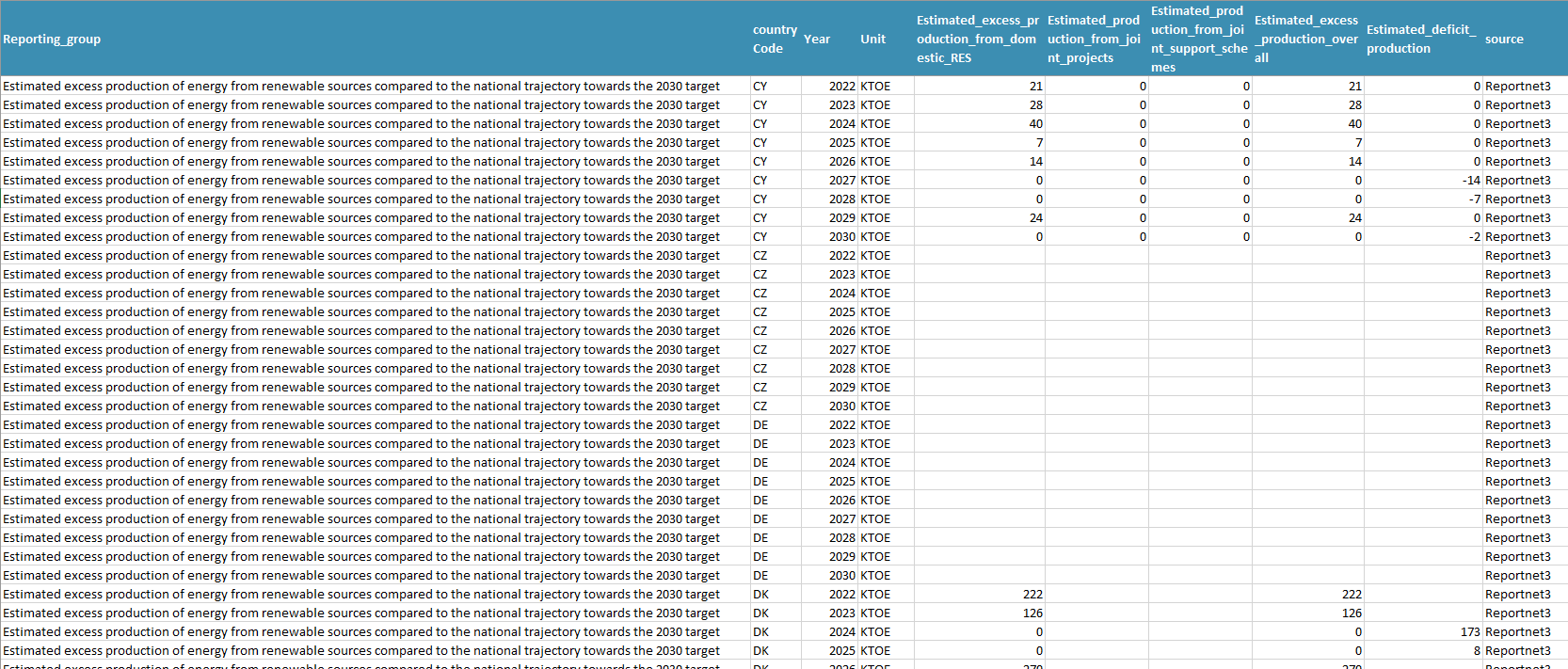Select KTOE unit in the DE 2022 row
The width and height of the screenshot is (1568, 669).
click(x=875, y=424)
